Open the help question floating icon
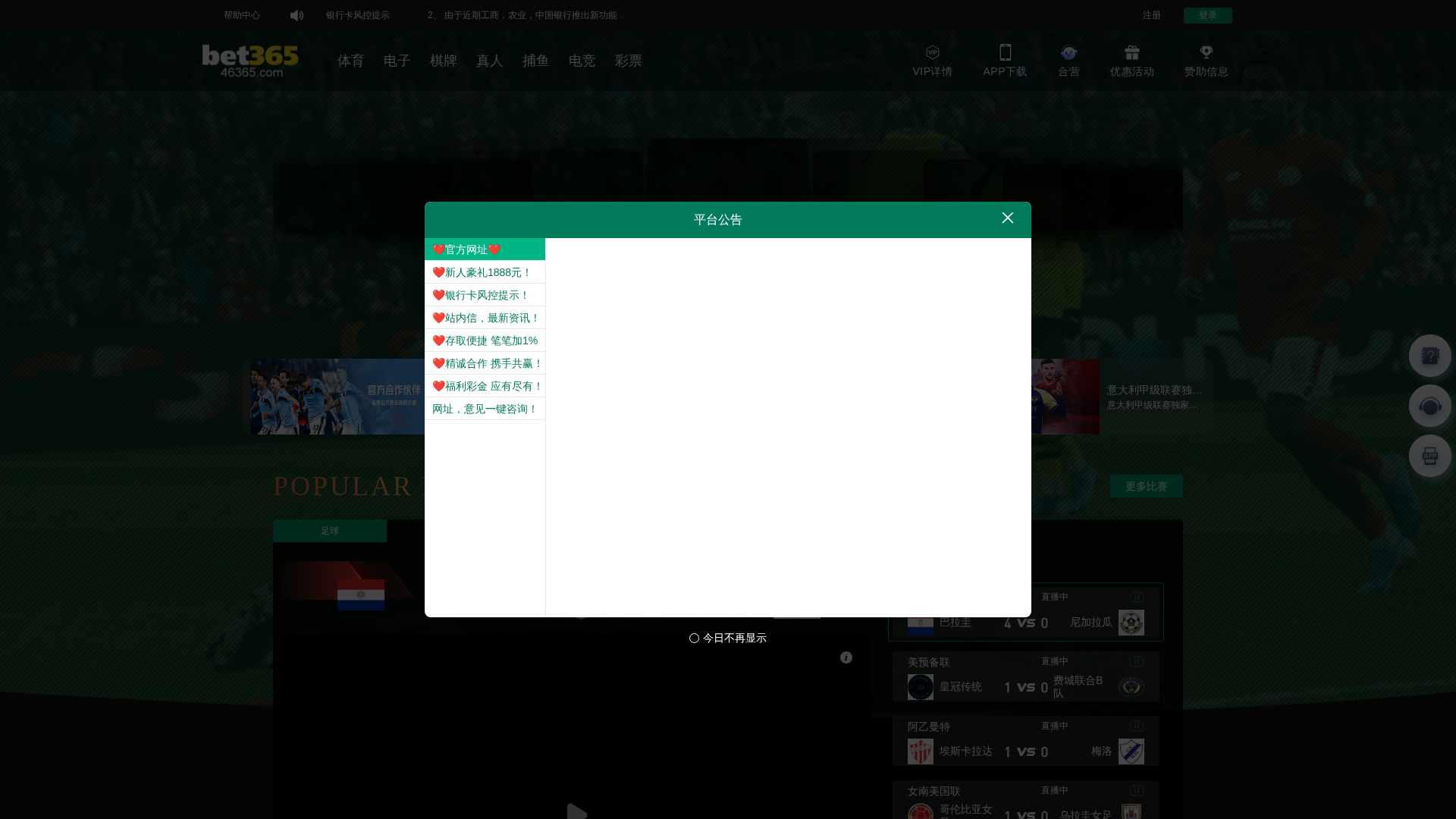Screen dimensions: 1456x819 click(1429, 356)
